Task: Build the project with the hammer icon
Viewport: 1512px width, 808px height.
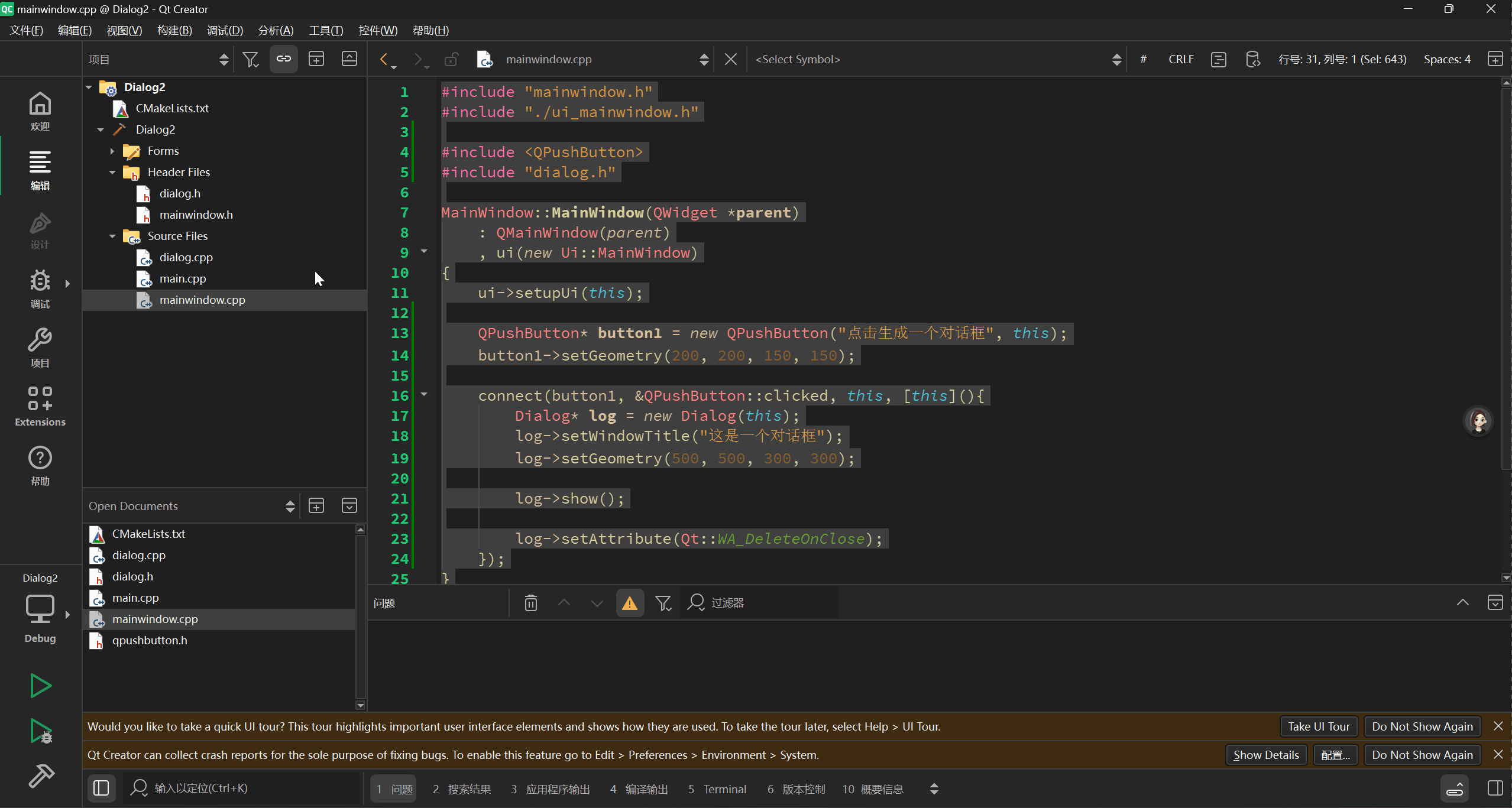Action: click(40, 775)
